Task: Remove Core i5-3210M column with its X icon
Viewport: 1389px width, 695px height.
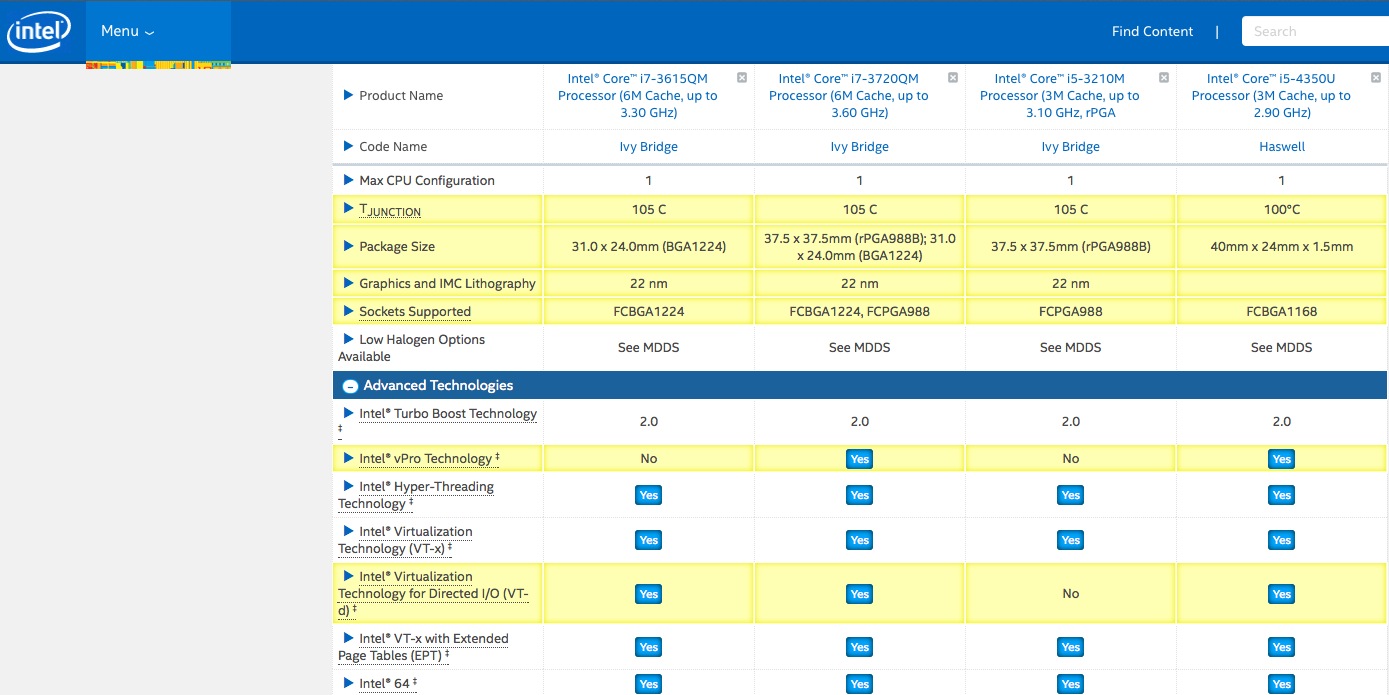Action: 1164,77
